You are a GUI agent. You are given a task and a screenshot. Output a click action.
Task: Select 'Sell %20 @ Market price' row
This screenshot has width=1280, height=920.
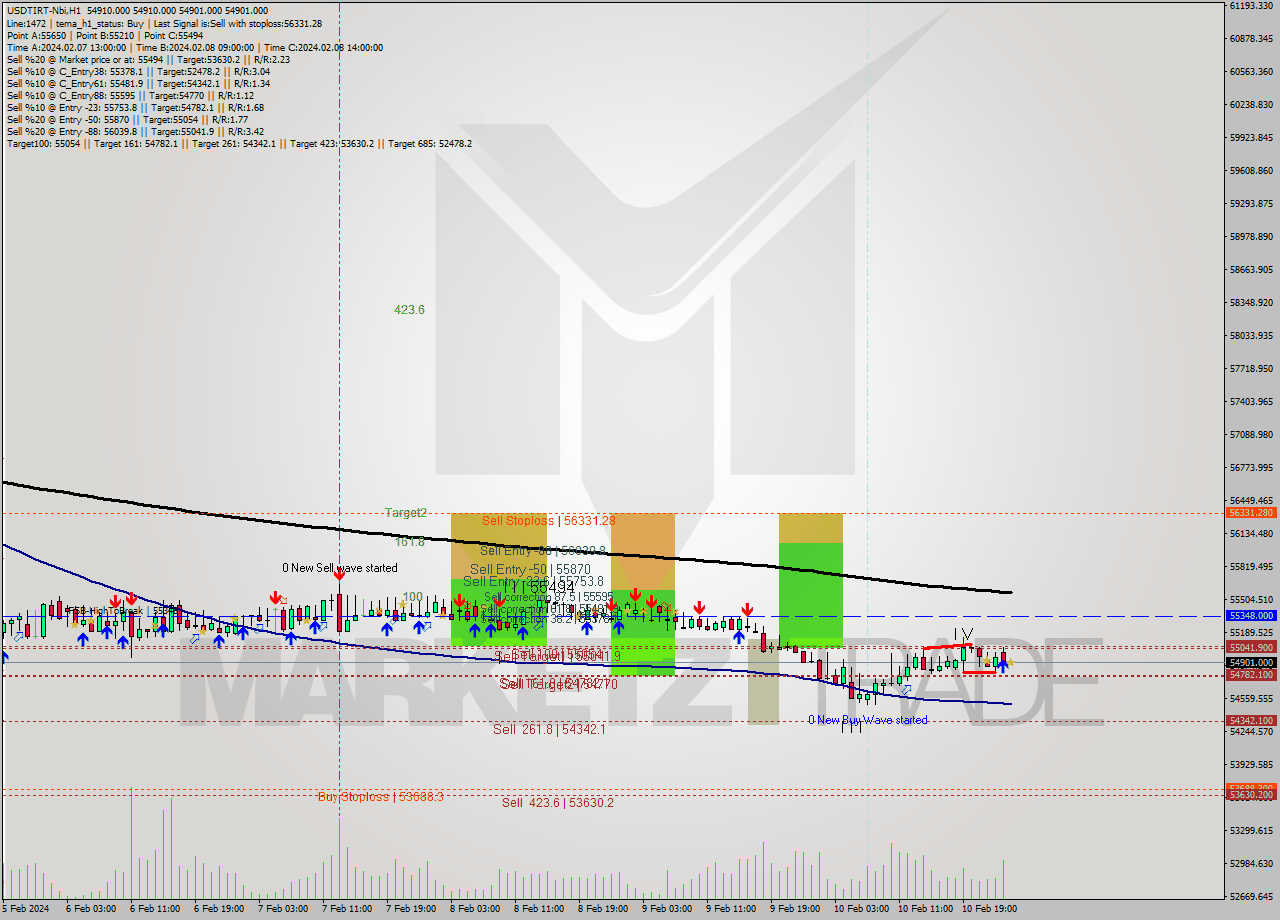click(148, 59)
